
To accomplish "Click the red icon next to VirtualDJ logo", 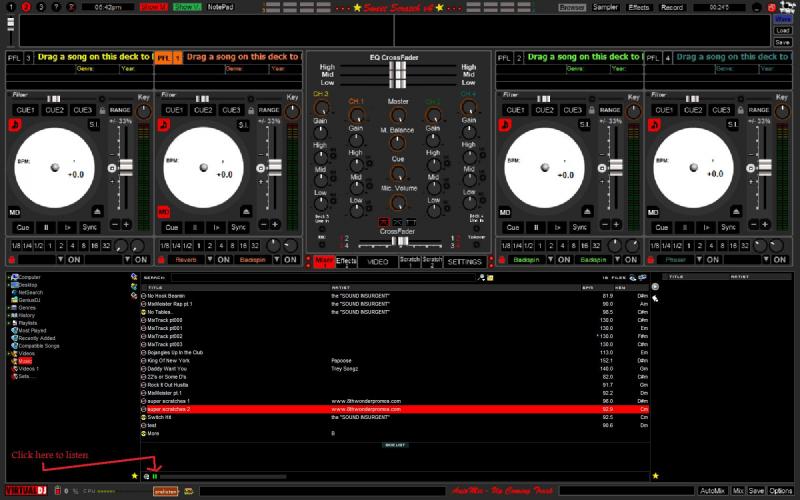I will [58, 491].
